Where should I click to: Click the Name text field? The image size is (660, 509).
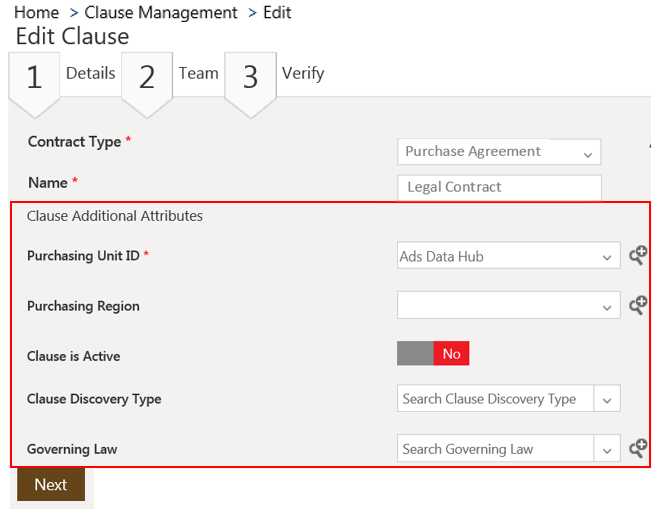(x=499, y=187)
